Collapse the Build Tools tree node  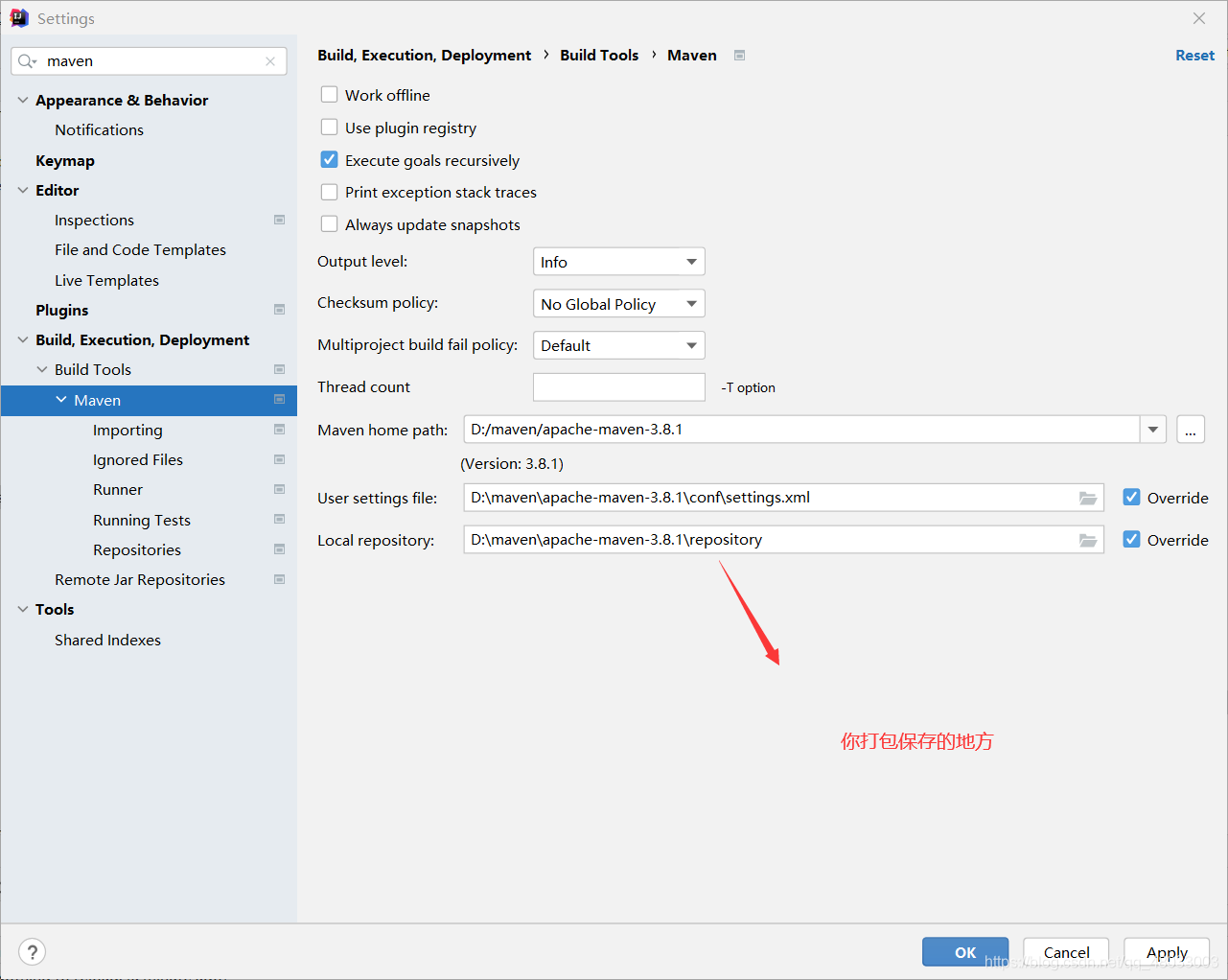pos(42,369)
